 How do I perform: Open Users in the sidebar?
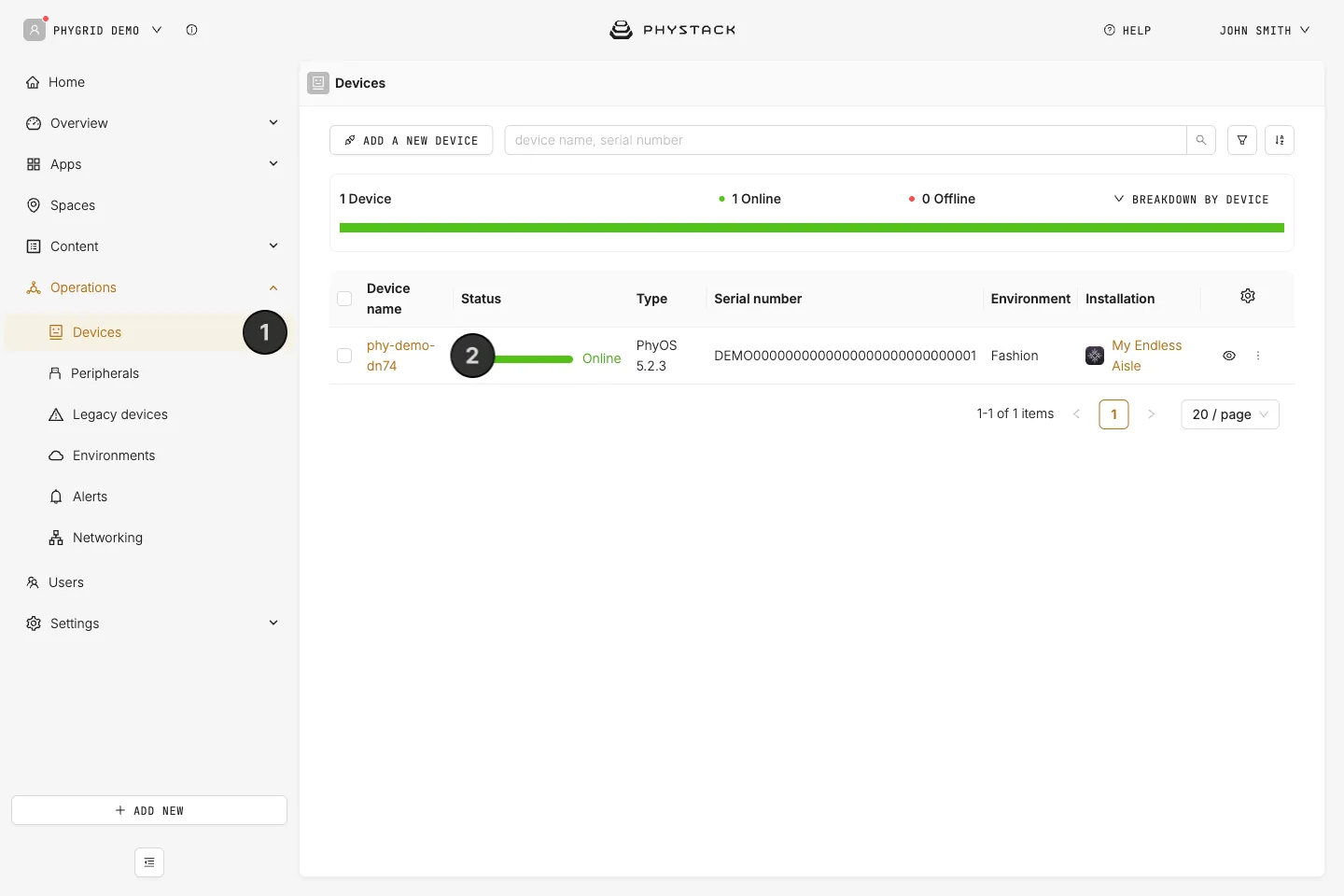point(149,582)
